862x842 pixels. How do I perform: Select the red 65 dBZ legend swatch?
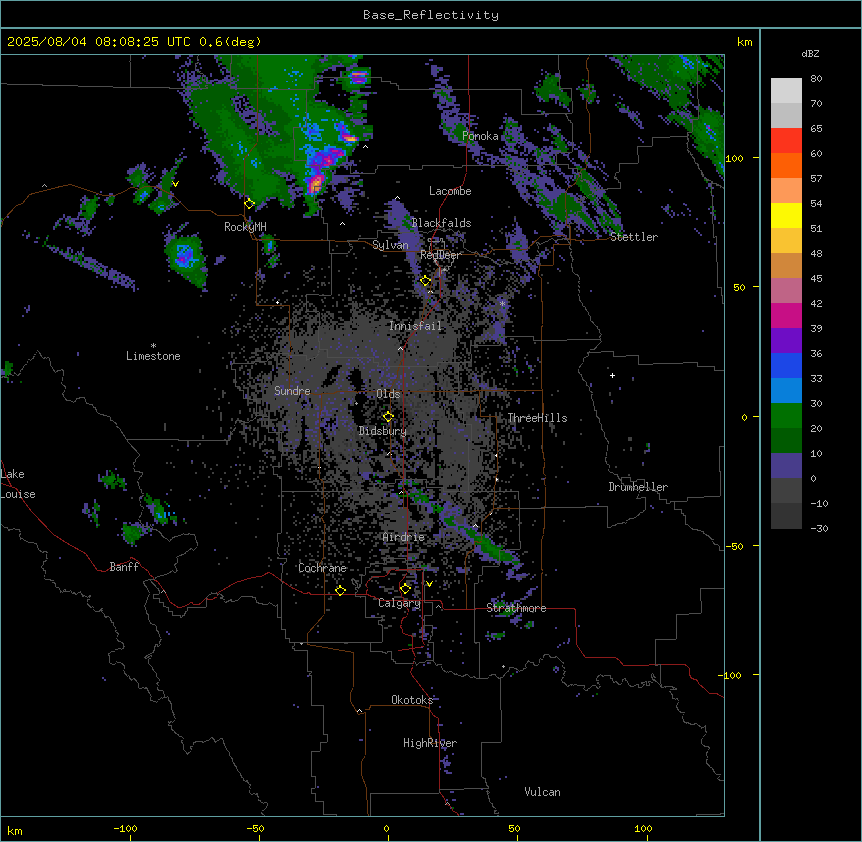[786, 141]
